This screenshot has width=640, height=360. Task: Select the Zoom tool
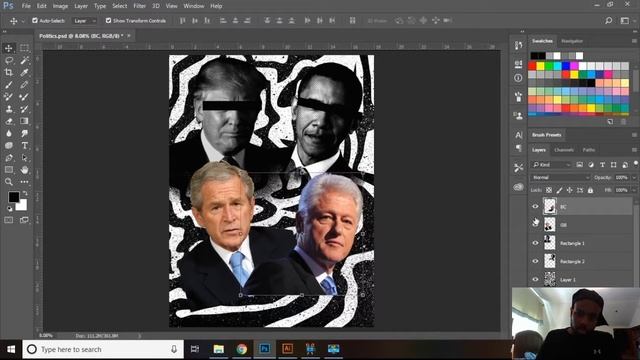coord(9,182)
